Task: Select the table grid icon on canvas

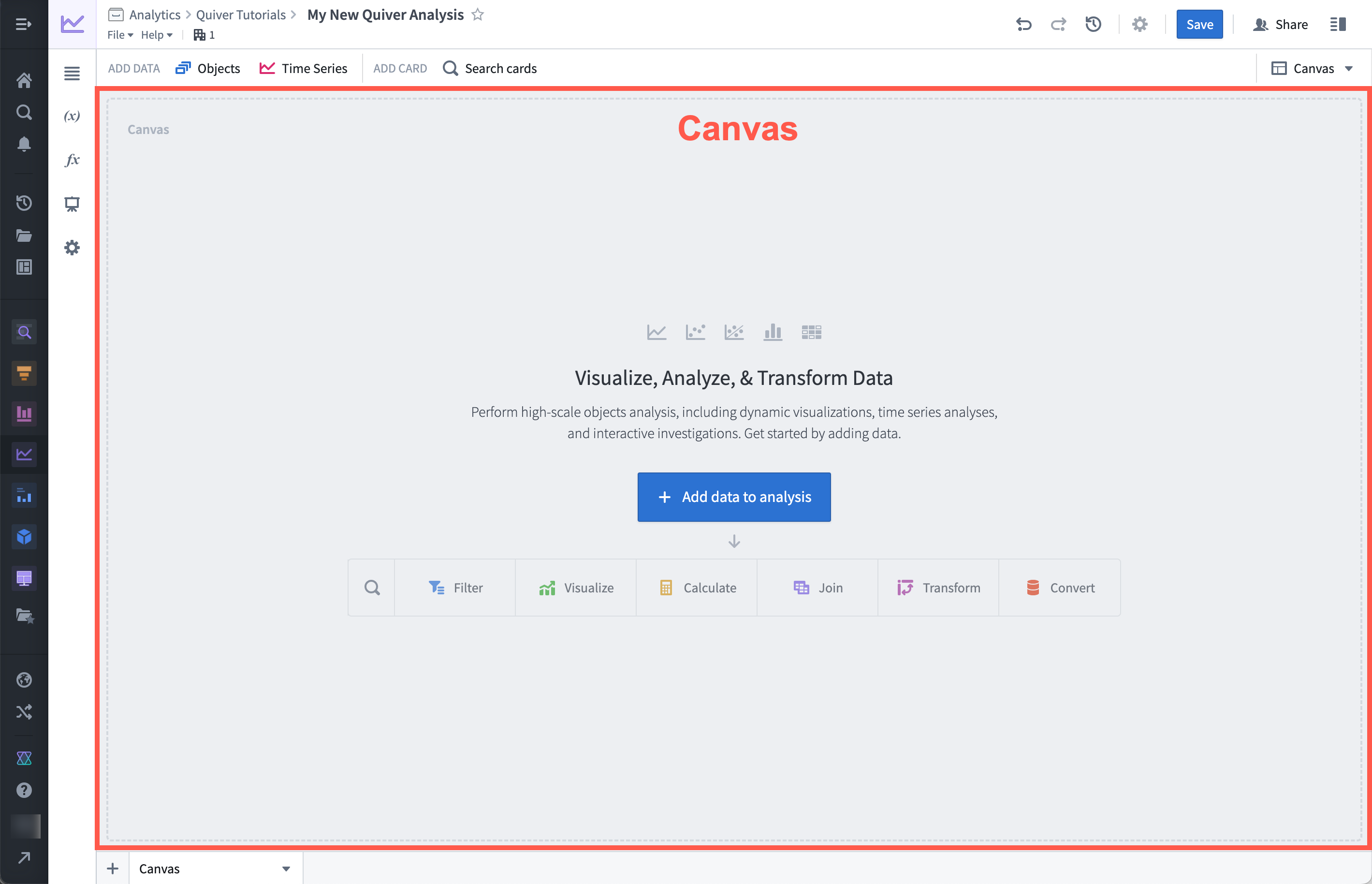Action: (x=811, y=332)
